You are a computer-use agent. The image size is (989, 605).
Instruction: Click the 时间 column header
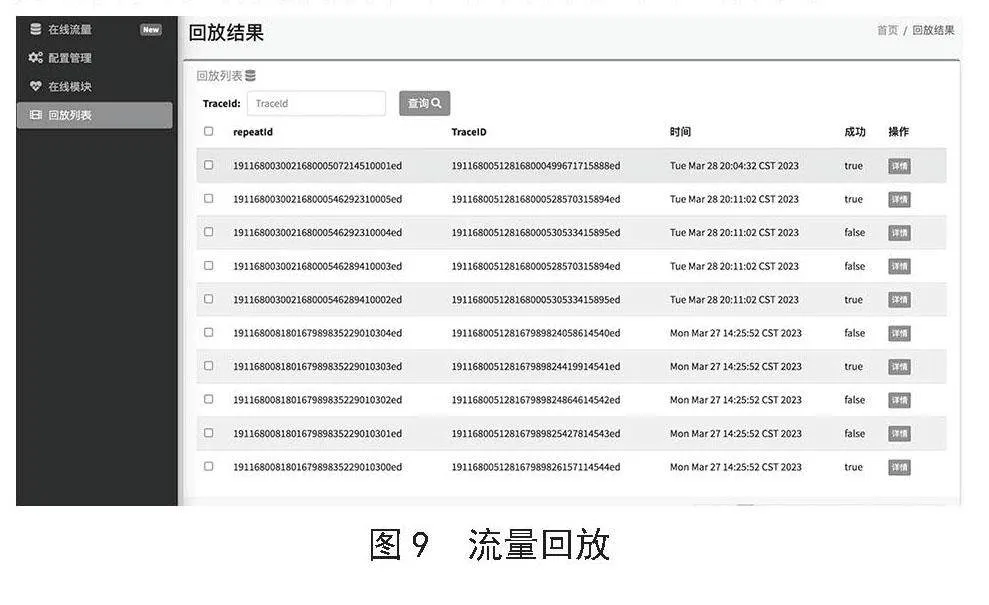(680, 132)
